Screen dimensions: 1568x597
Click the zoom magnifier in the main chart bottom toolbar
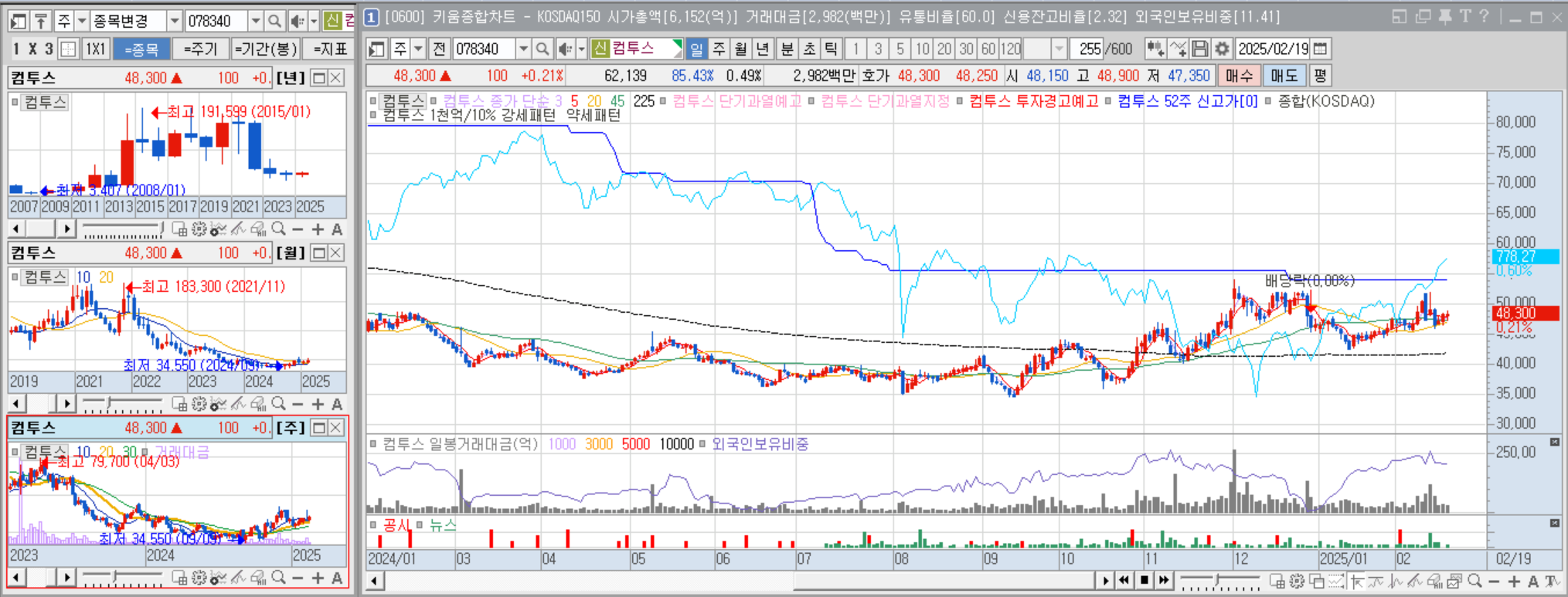pos(1474,581)
